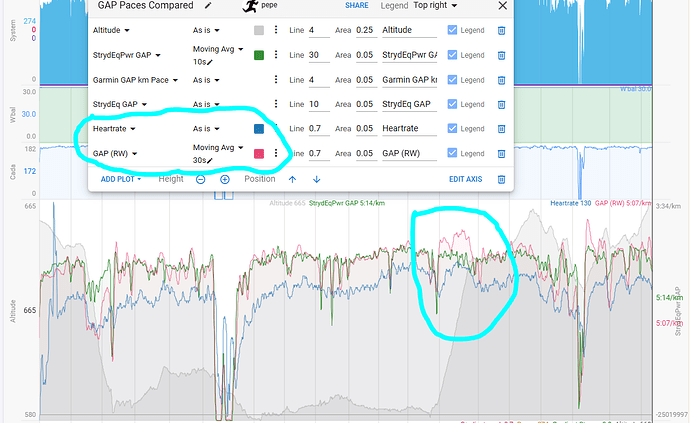Viewport: 690px width, 423px height.
Task: Click the SHARE link
Action: (357, 6)
